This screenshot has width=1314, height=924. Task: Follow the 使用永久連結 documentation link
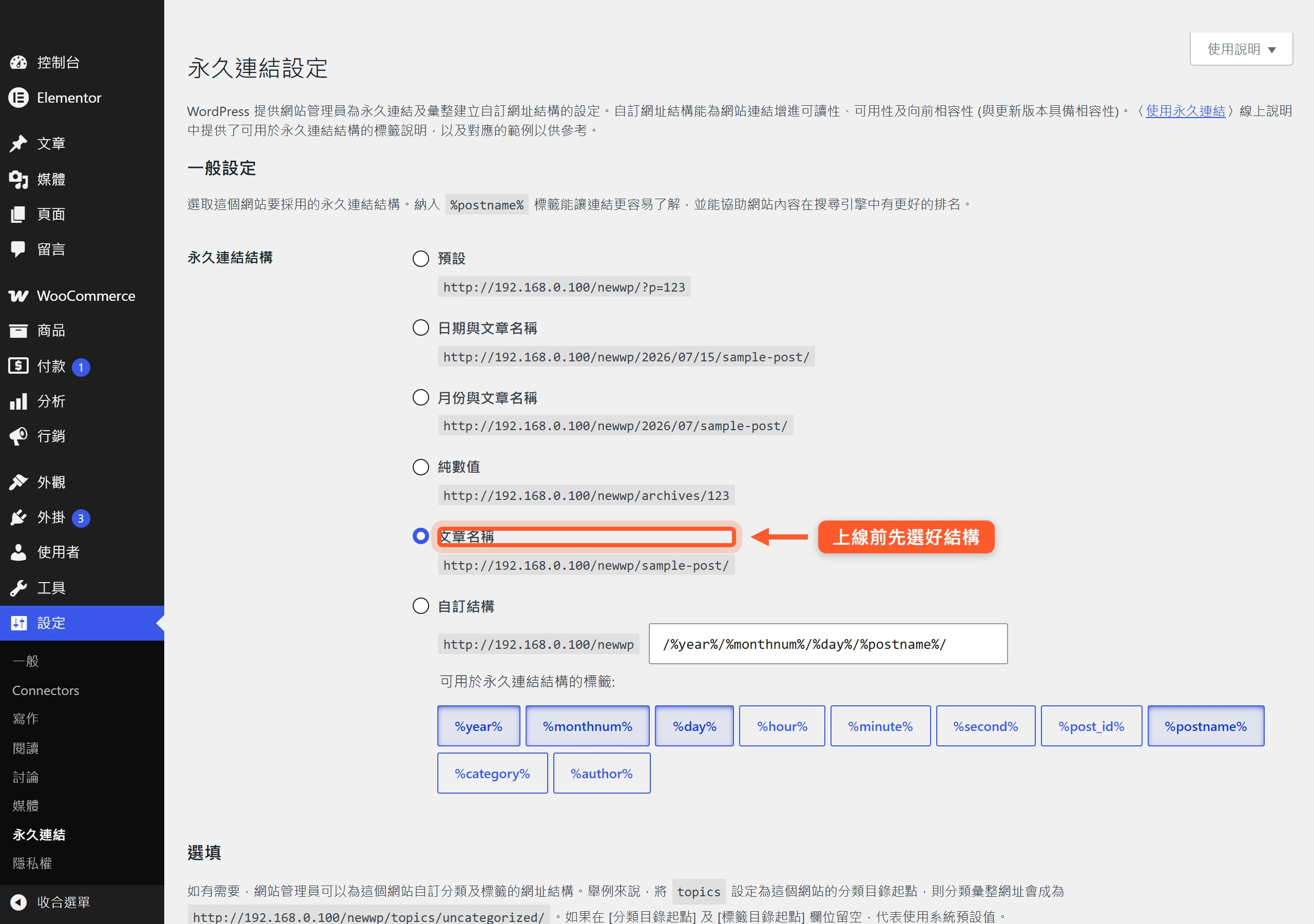(1185, 111)
